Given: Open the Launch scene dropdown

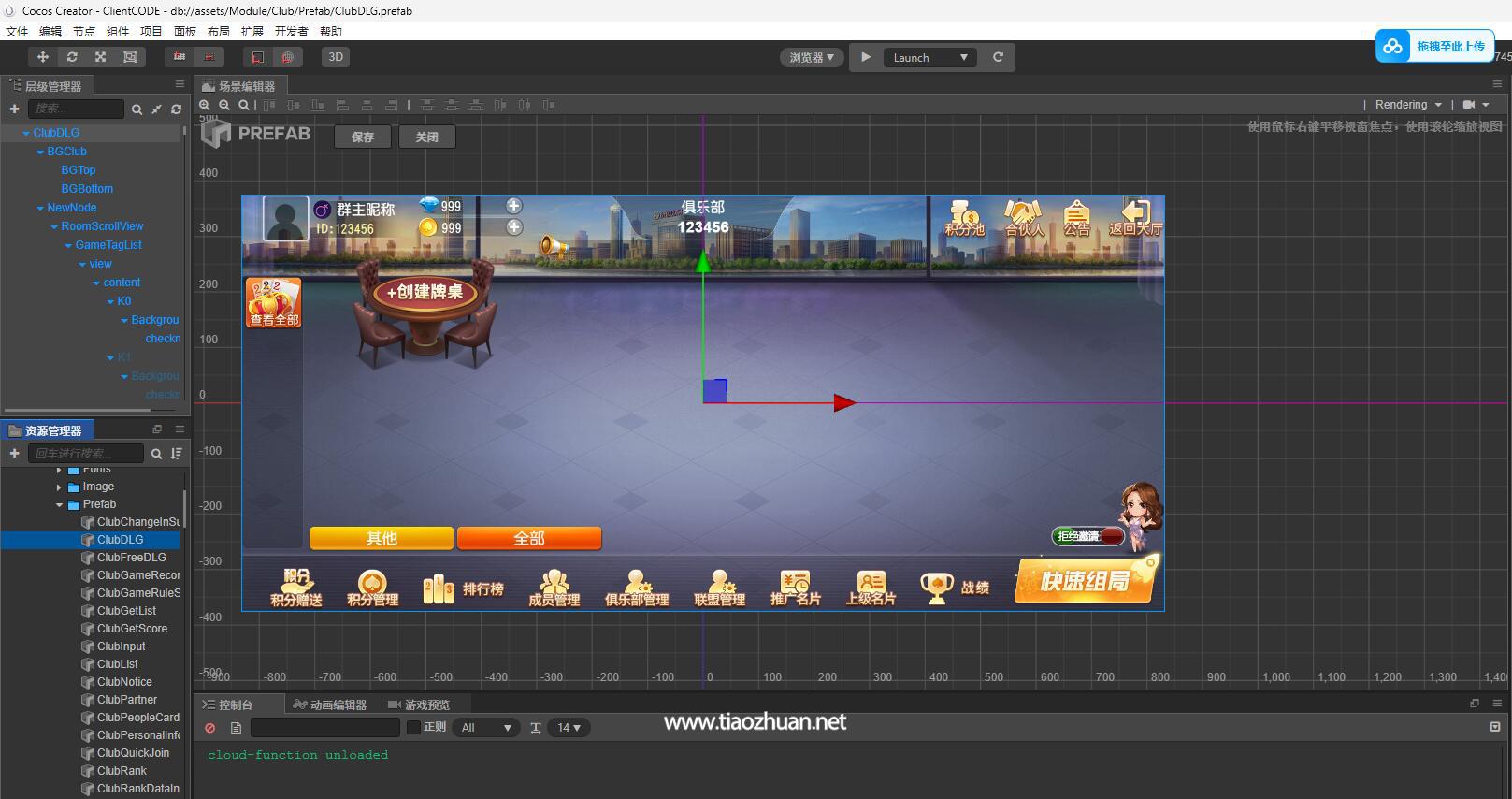Looking at the screenshot, I should coord(929,58).
